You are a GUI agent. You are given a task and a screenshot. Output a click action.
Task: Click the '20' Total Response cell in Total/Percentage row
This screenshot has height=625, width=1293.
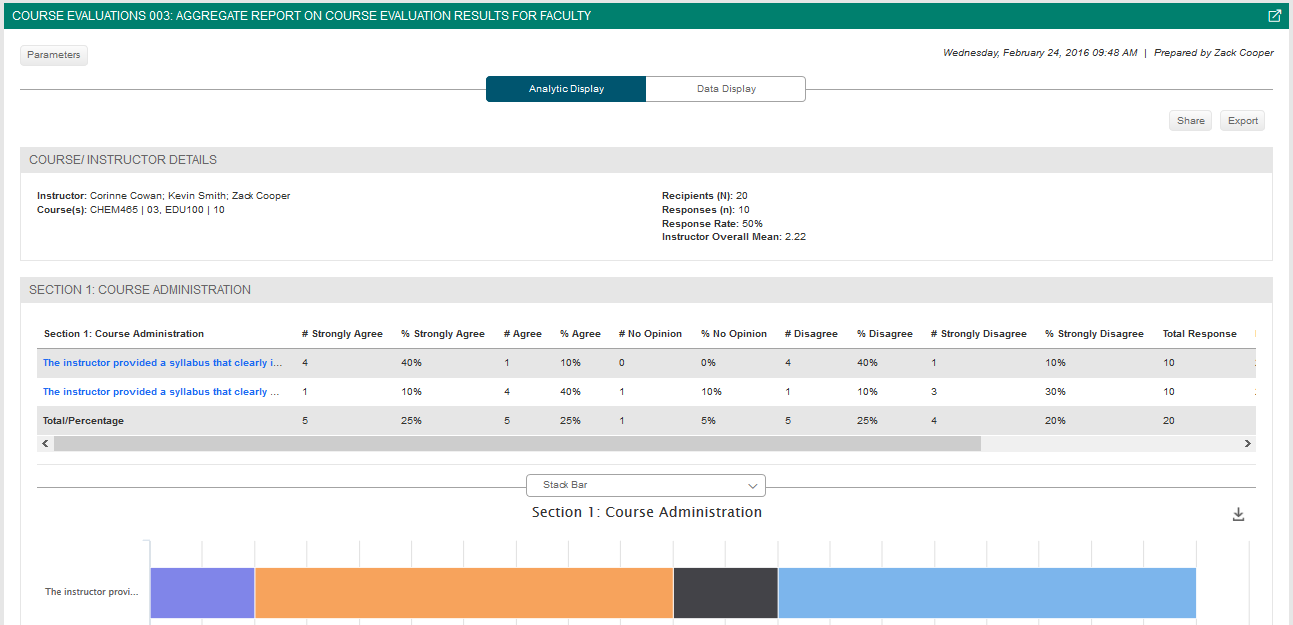pyautogui.click(x=1168, y=421)
